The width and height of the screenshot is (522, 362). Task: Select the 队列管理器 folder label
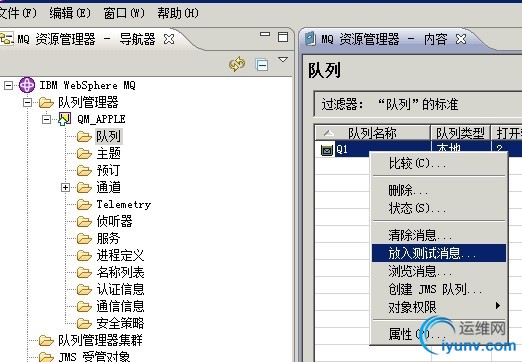pos(88,102)
